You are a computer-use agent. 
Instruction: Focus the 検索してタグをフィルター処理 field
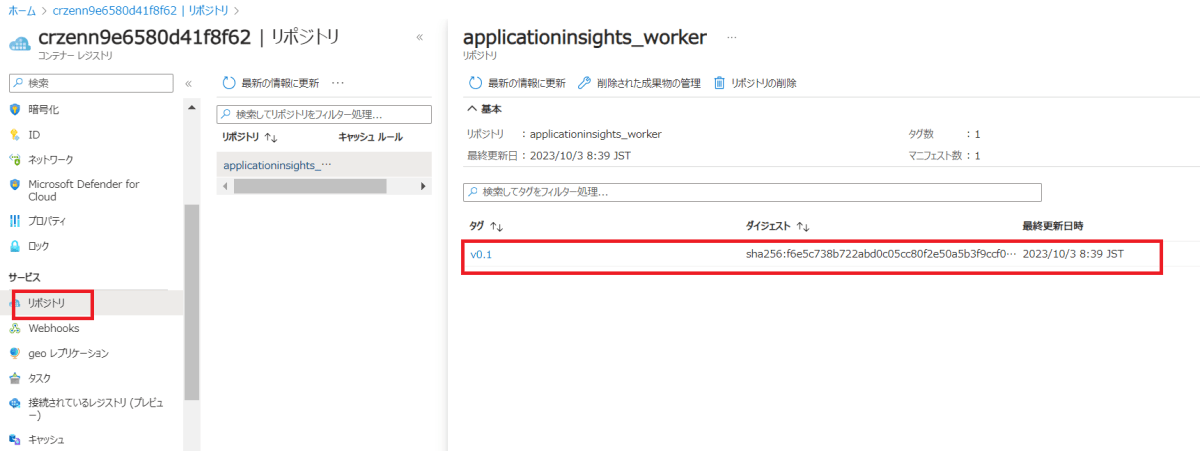[x=752, y=191]
